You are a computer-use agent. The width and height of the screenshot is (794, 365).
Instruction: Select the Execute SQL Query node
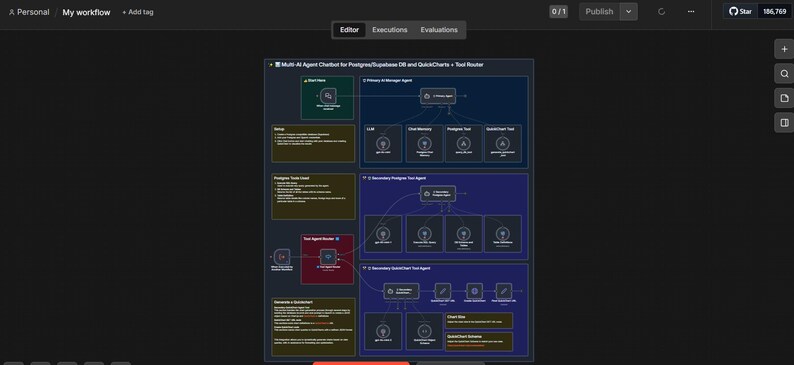point(424,233)
